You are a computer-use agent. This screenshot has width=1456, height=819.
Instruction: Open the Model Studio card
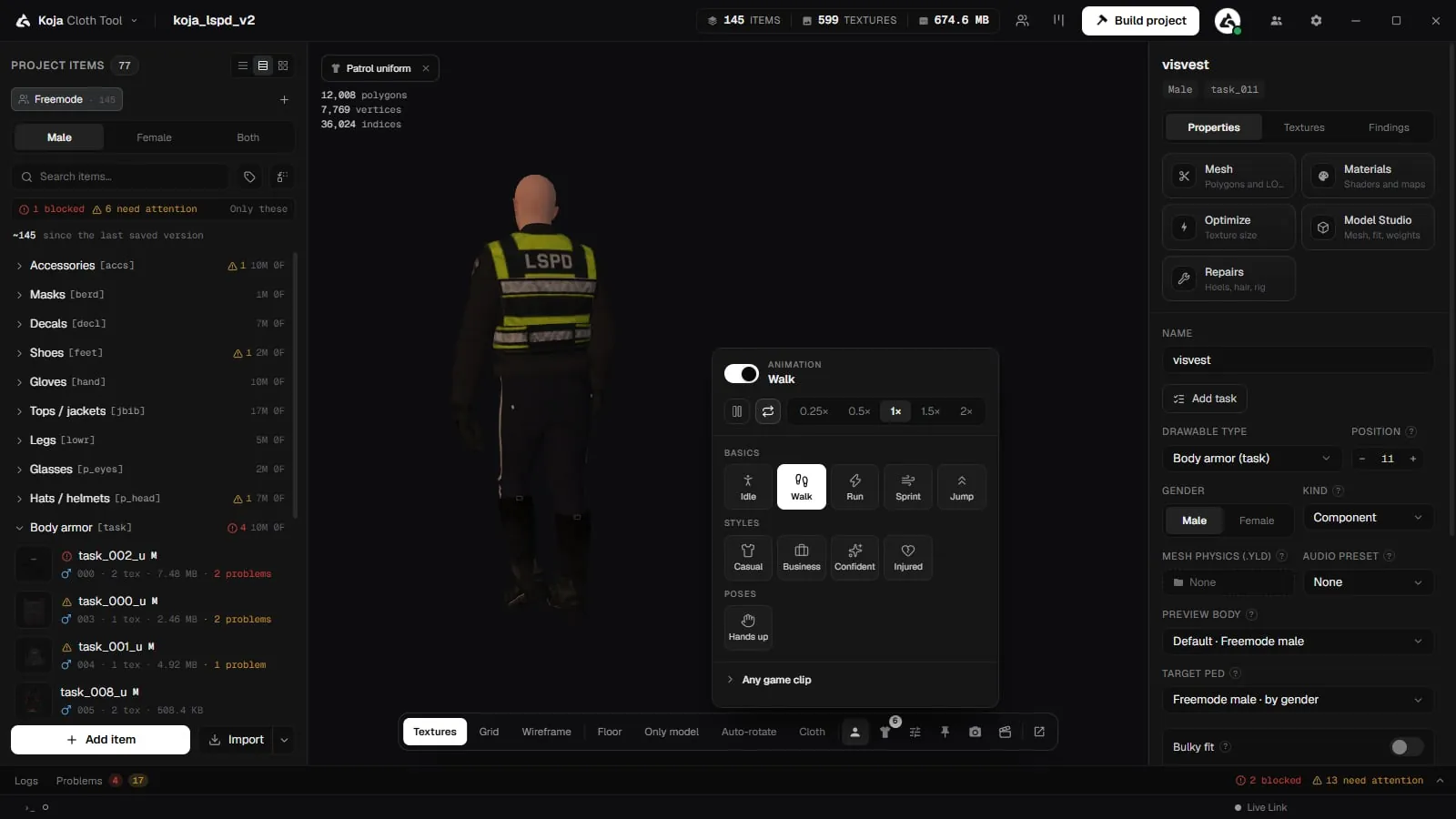click(1368, 227)
